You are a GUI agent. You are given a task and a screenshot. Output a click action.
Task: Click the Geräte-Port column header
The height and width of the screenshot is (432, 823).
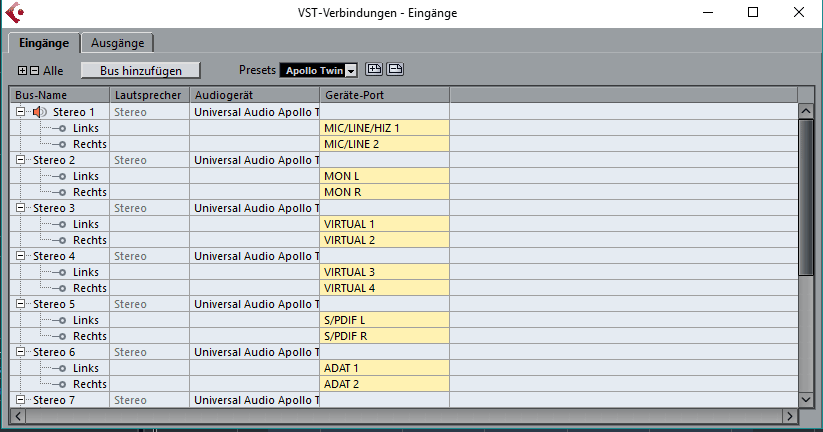click(384, 95)
